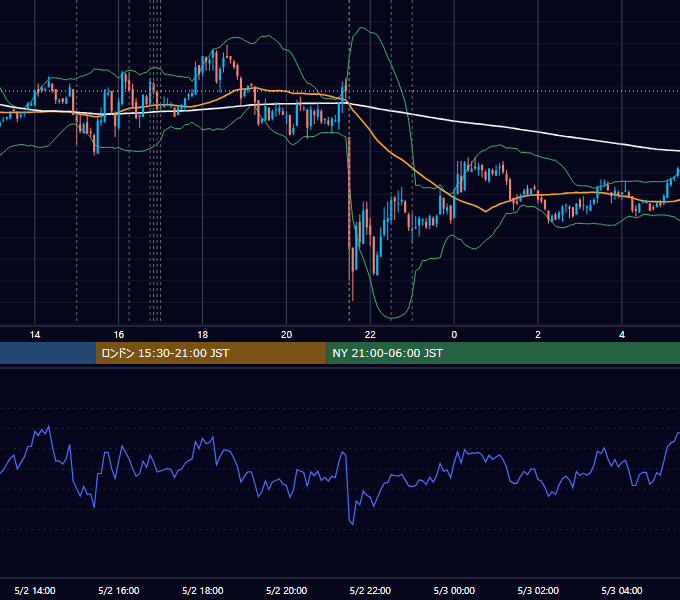The width and height of the screenshot is (680, 600).
Task: Click the 2 hour axis label
Action: pos(538,335)
